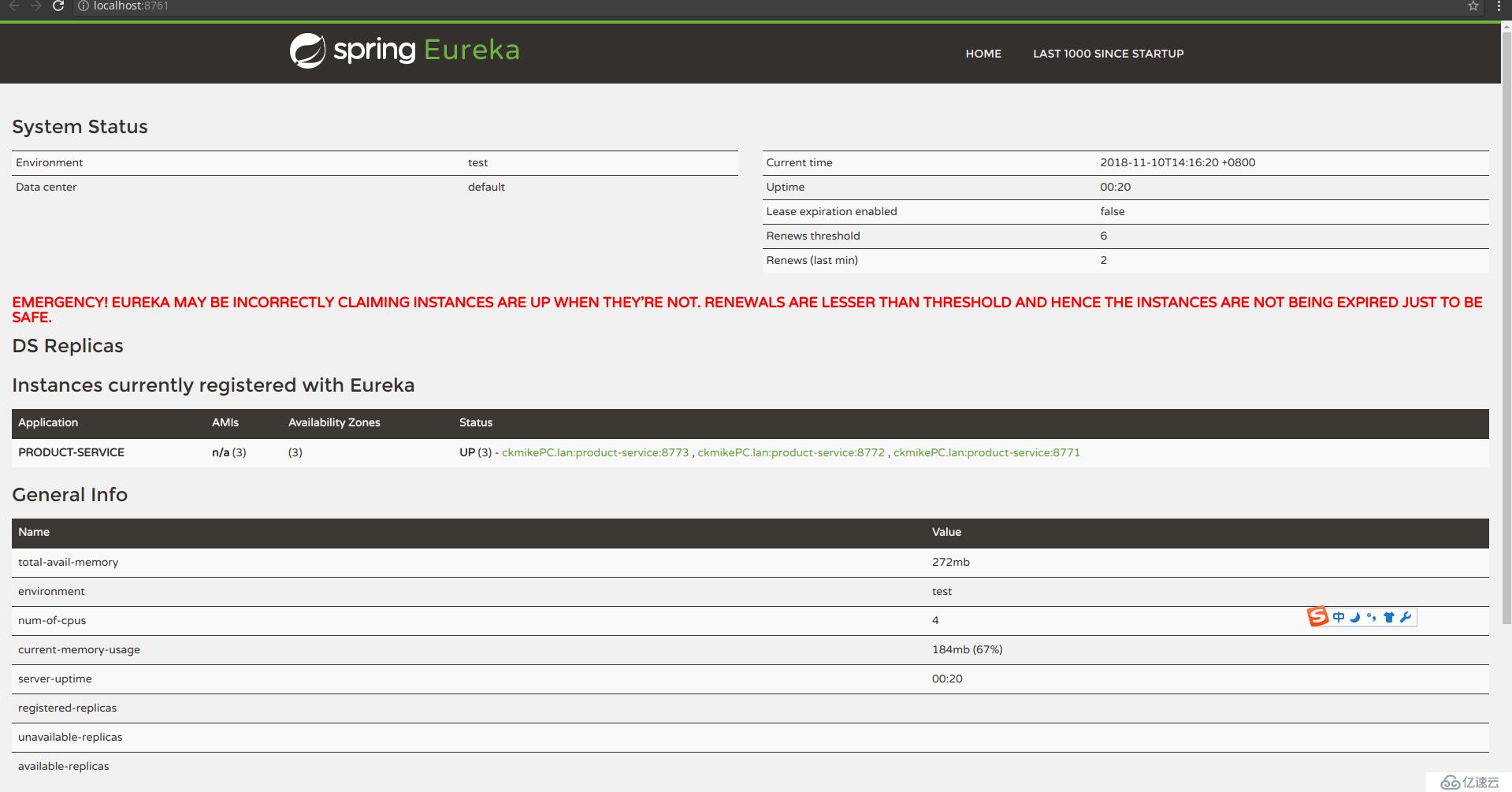Image resolution: width=1512 pixels, height=792 pixels.
Task: Toggle Chinese input mode on Sogou bar
Action: coord(1339,617)
